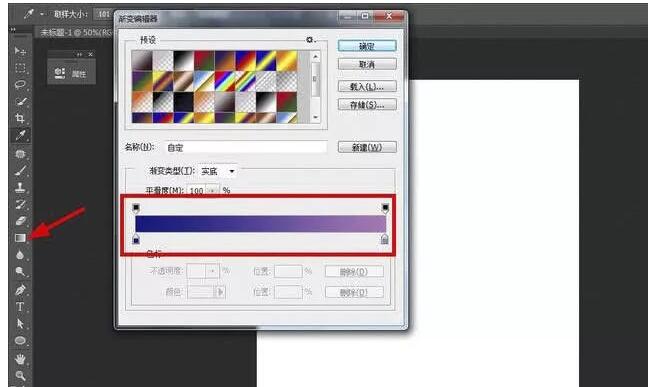Click the 平滑度 value field showing 100
The width and height of the screenshot is (652, 387).
(x=197, y=191)
